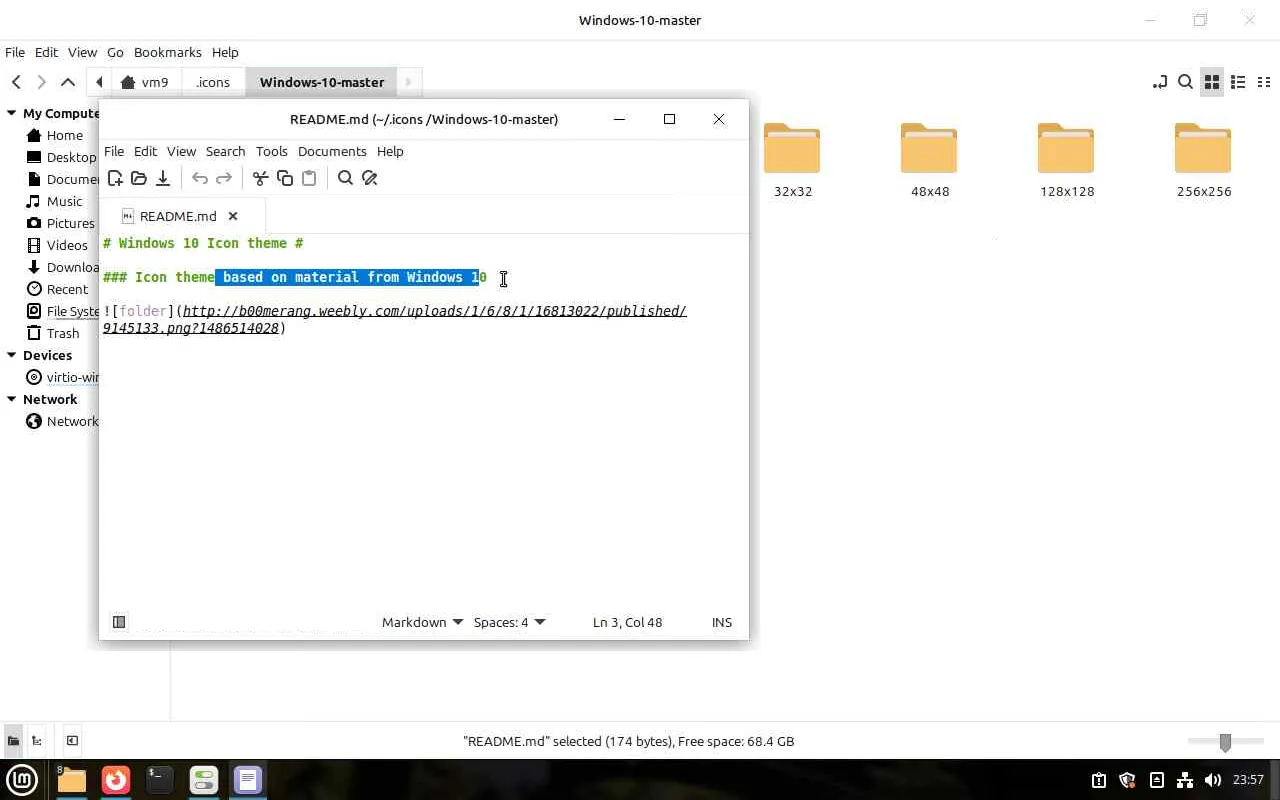The height and width of the screenshot is (800, 1280).
Task: Toggle the location entry in the file manager
Action: [1160, 82]
